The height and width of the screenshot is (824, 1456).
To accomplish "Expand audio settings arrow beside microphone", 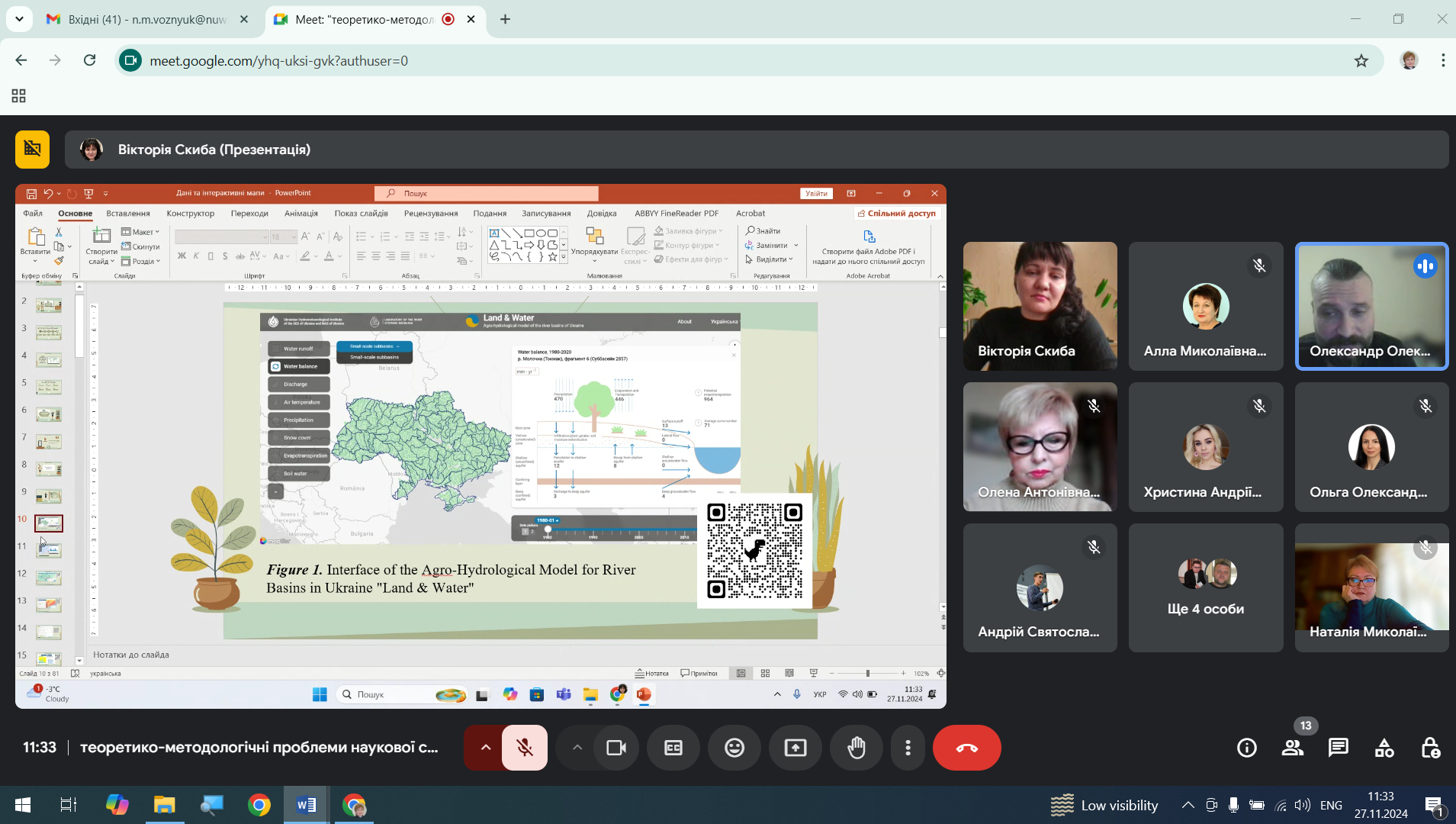I will (x=485, y=748).
